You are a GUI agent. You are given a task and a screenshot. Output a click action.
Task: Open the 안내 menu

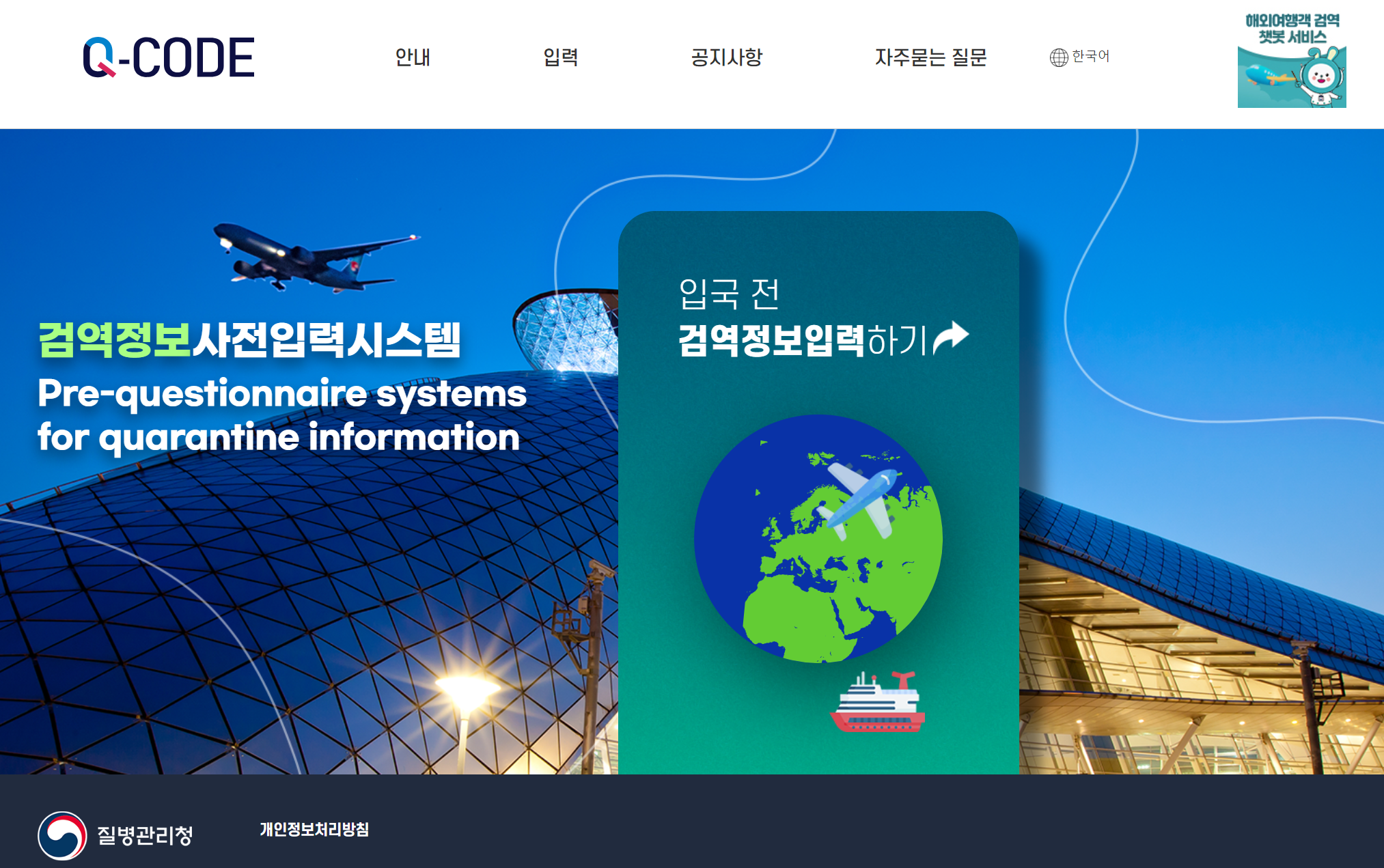coord(413,57)
